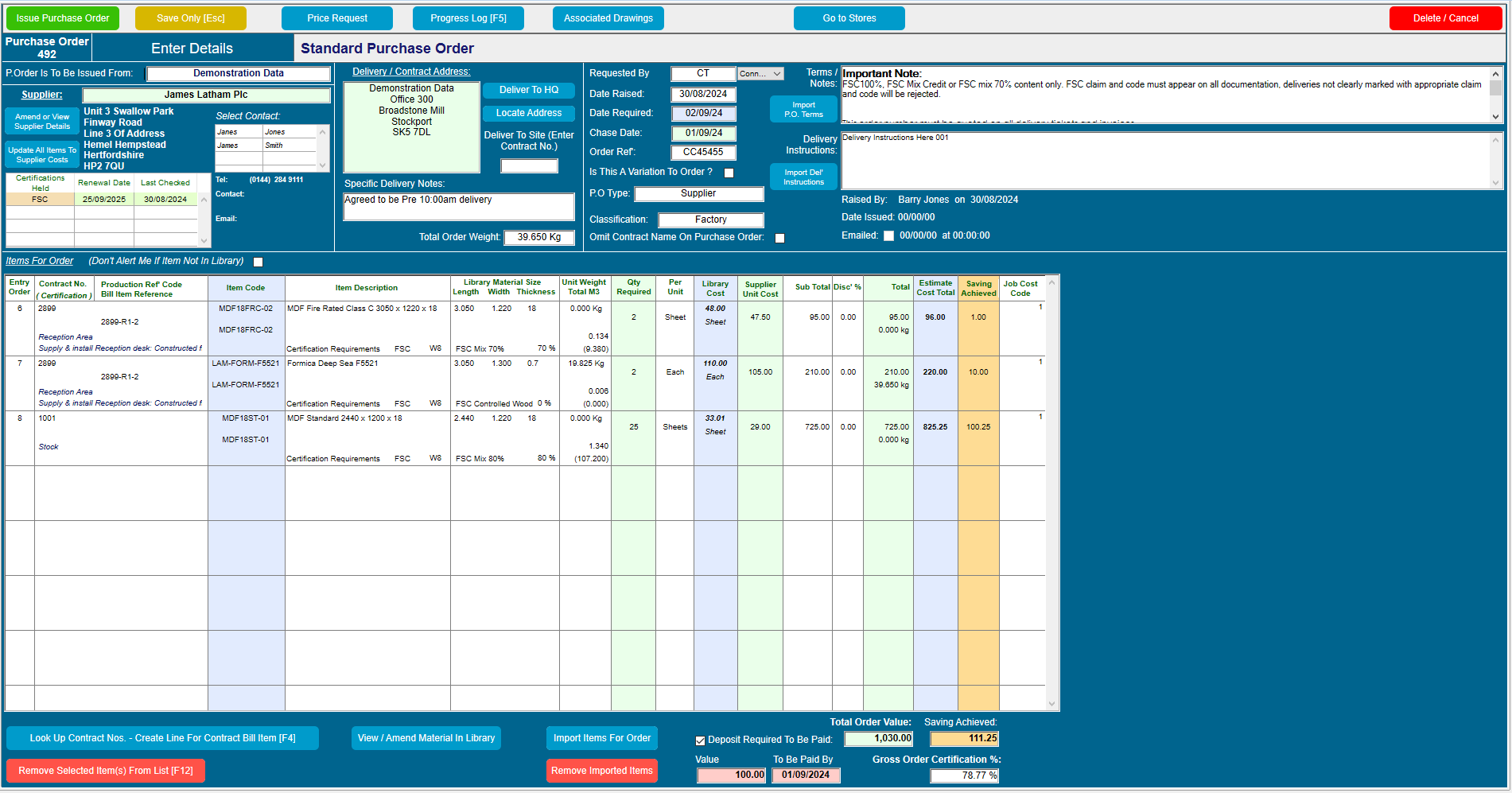Open the Progress Log [F5]
The width and height of the screenshot is (1512, 793).
click(468, 17)
